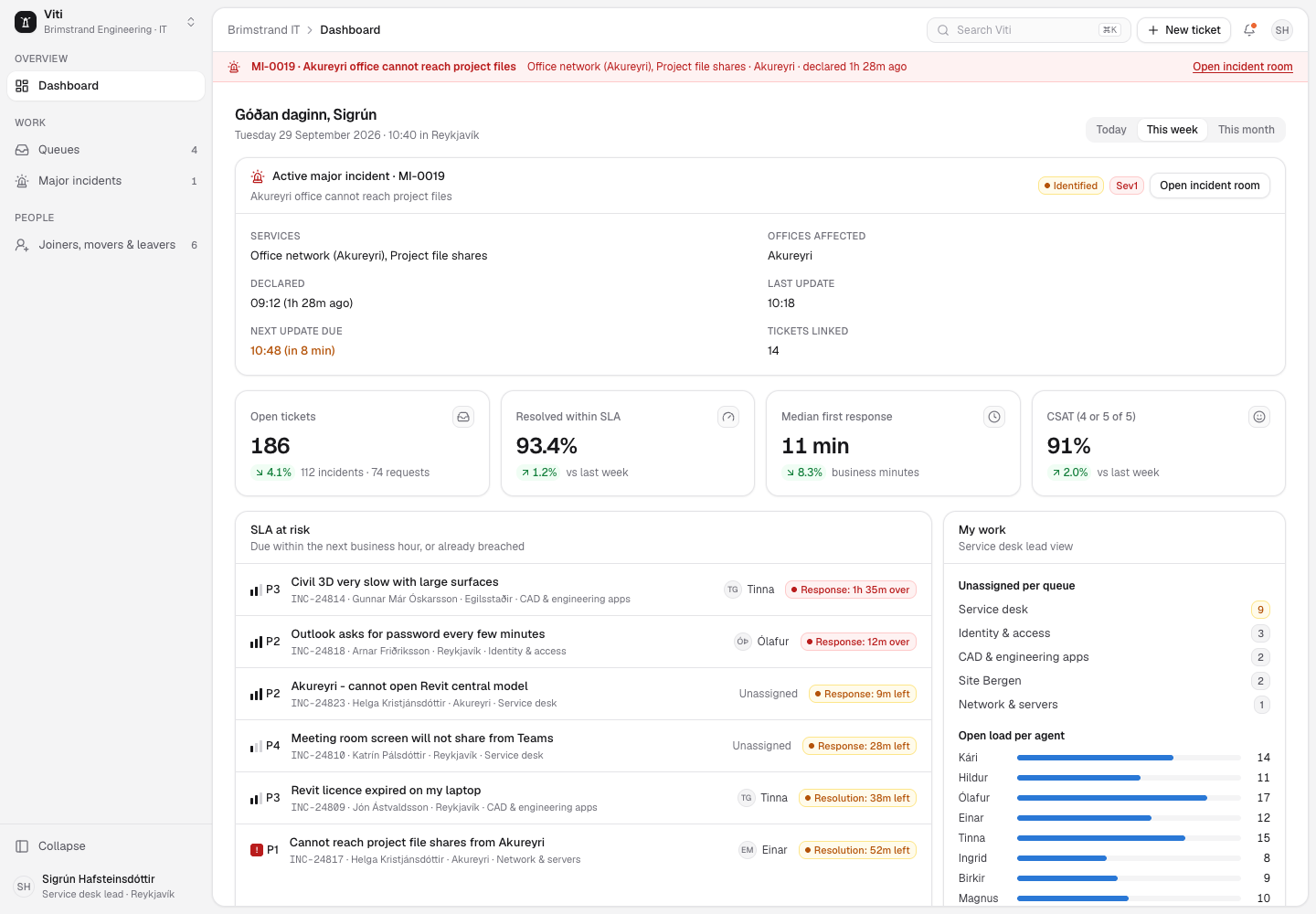
Task: Click Ólafur's open load bar
Action: pos(1129,798)
